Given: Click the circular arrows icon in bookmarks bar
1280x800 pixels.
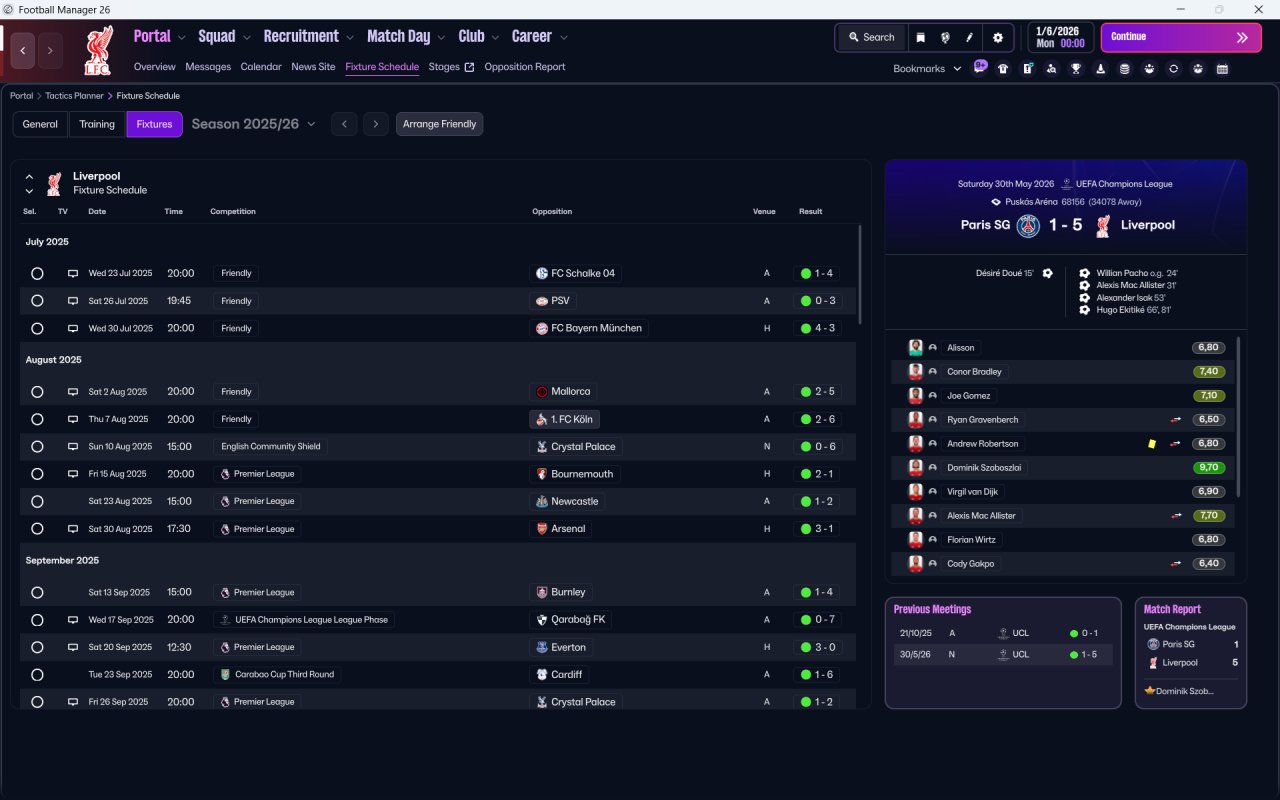Looking at the screenshot, I should pyautogui.click(x=1173, y=69).
